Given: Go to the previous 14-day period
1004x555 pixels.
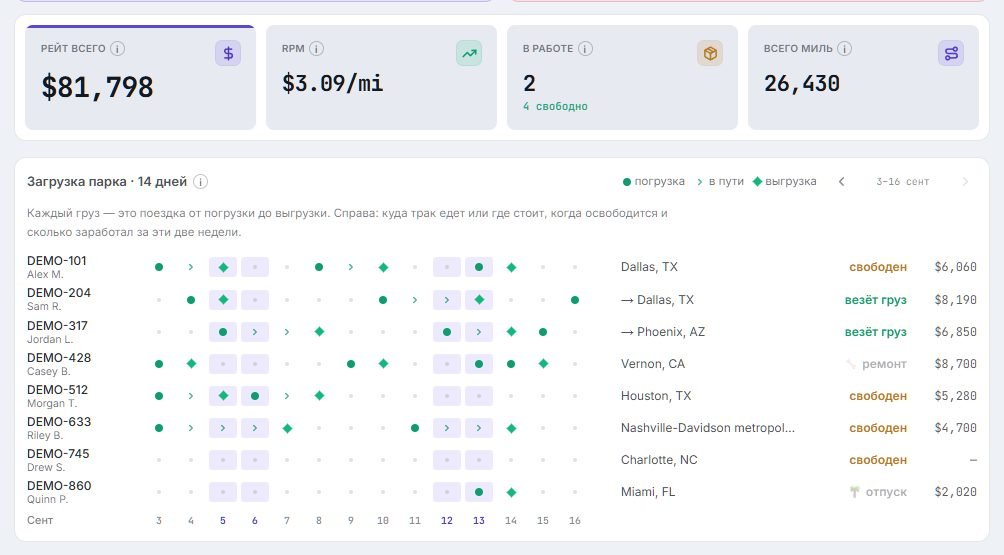Looking at the screenshot, I should (x=841, y=182).
